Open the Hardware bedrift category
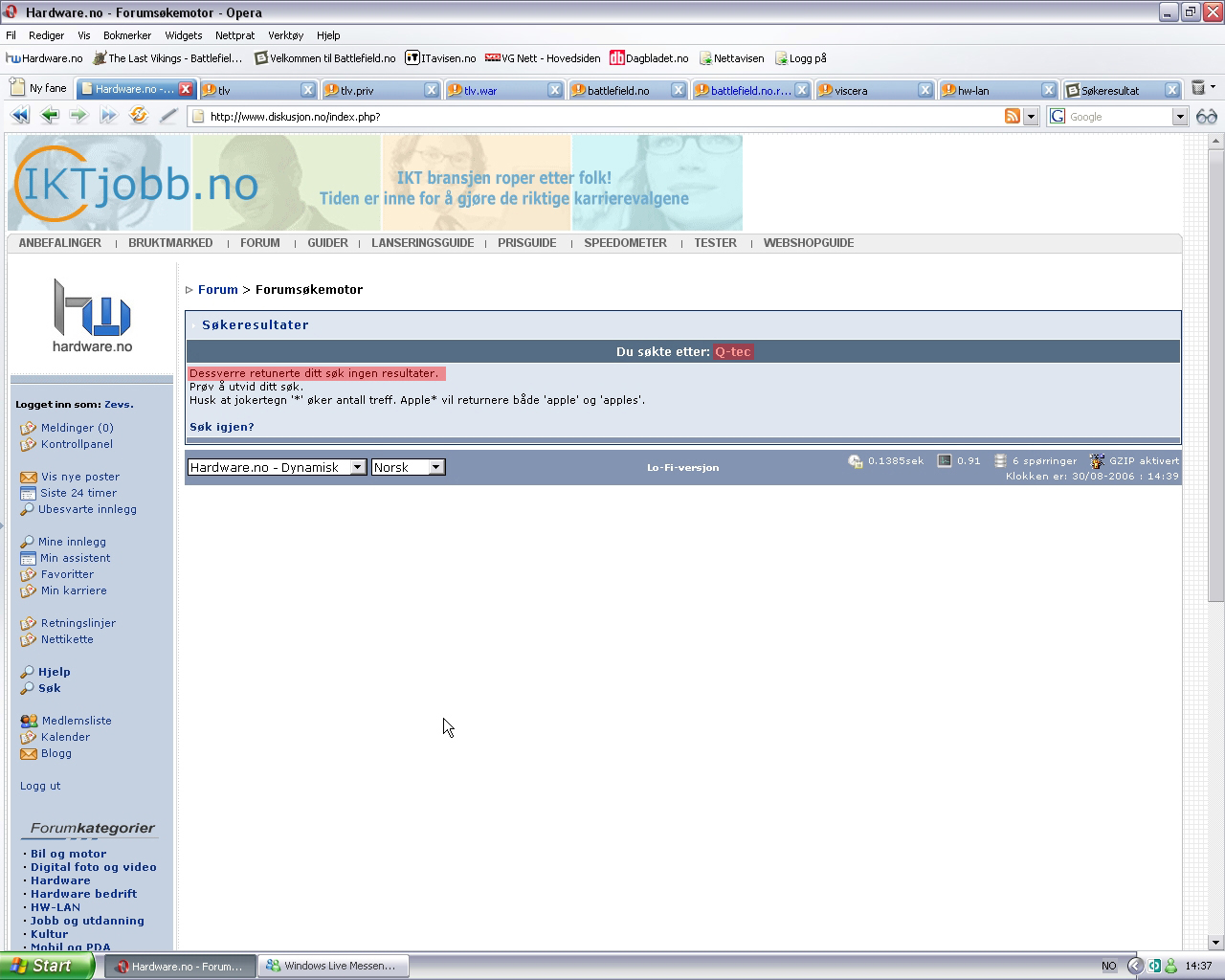 tap(83, 894)
